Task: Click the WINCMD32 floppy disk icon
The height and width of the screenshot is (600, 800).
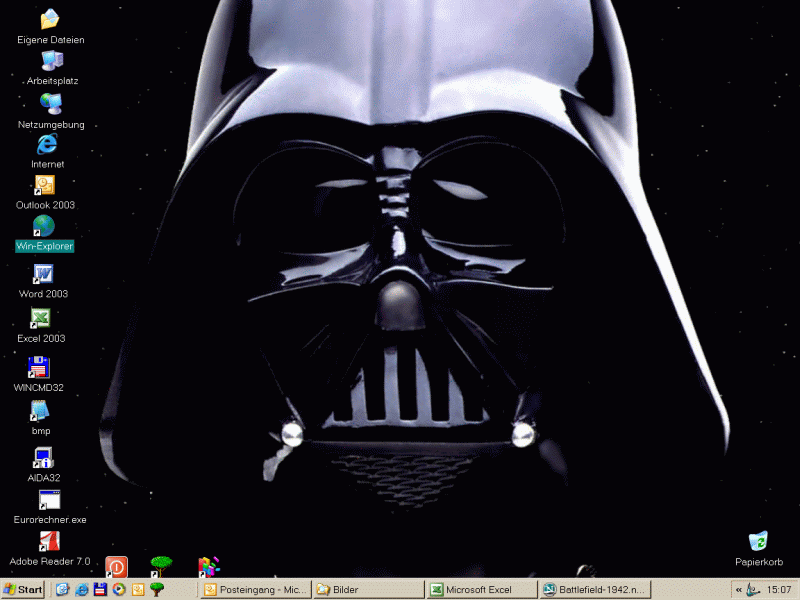Action: (39, 367)
